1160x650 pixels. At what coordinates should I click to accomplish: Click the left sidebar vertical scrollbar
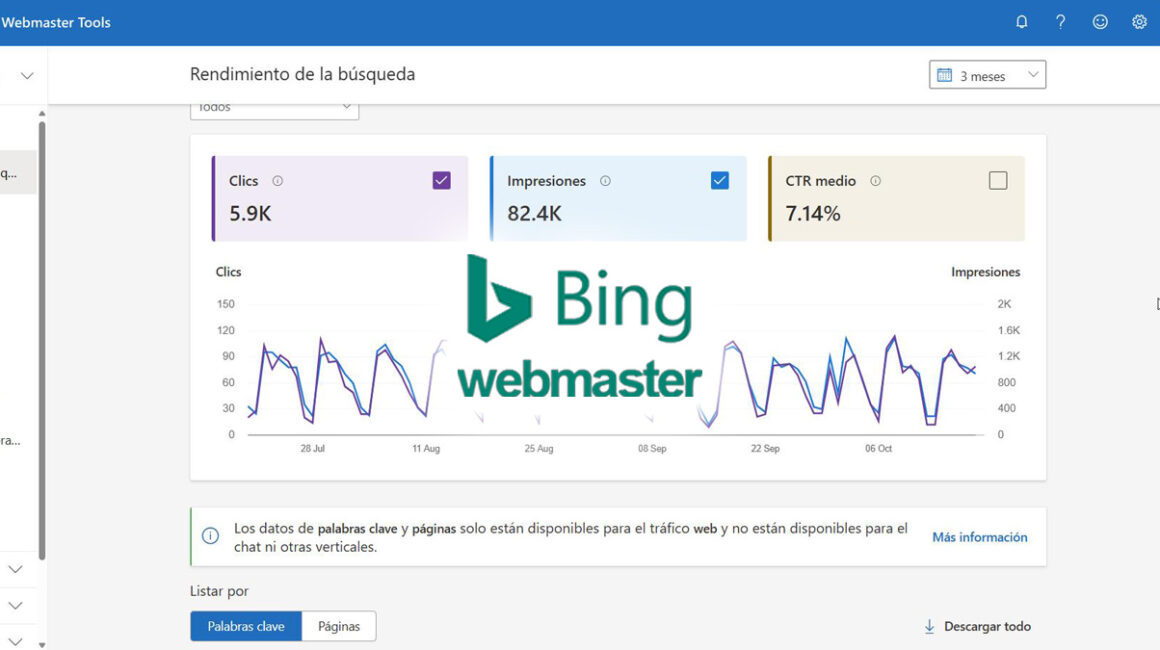coord(42,340)
